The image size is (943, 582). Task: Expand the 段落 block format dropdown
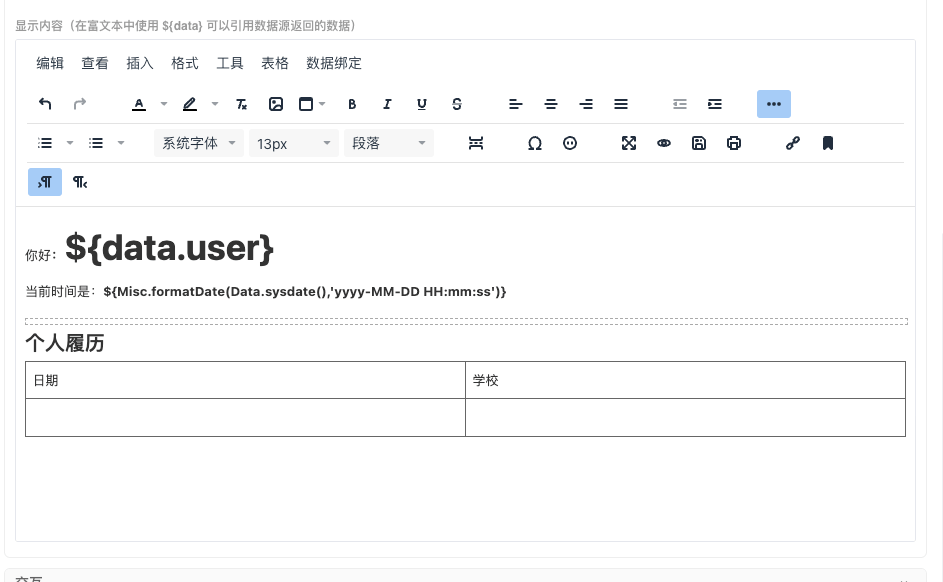point(388,143)
